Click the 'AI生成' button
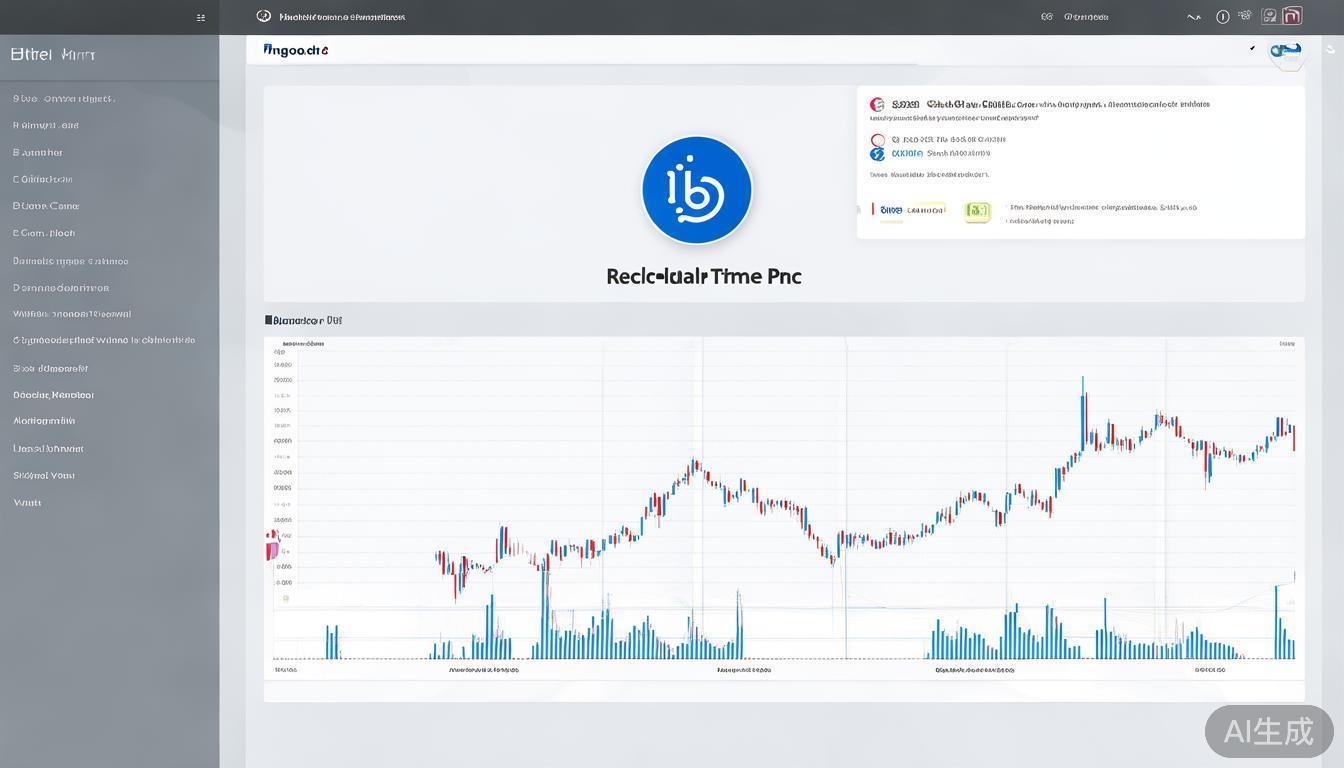Image resolution: width=1344 pixels, height=768 pixels. pyautogui.click(x=1268, y=731)
